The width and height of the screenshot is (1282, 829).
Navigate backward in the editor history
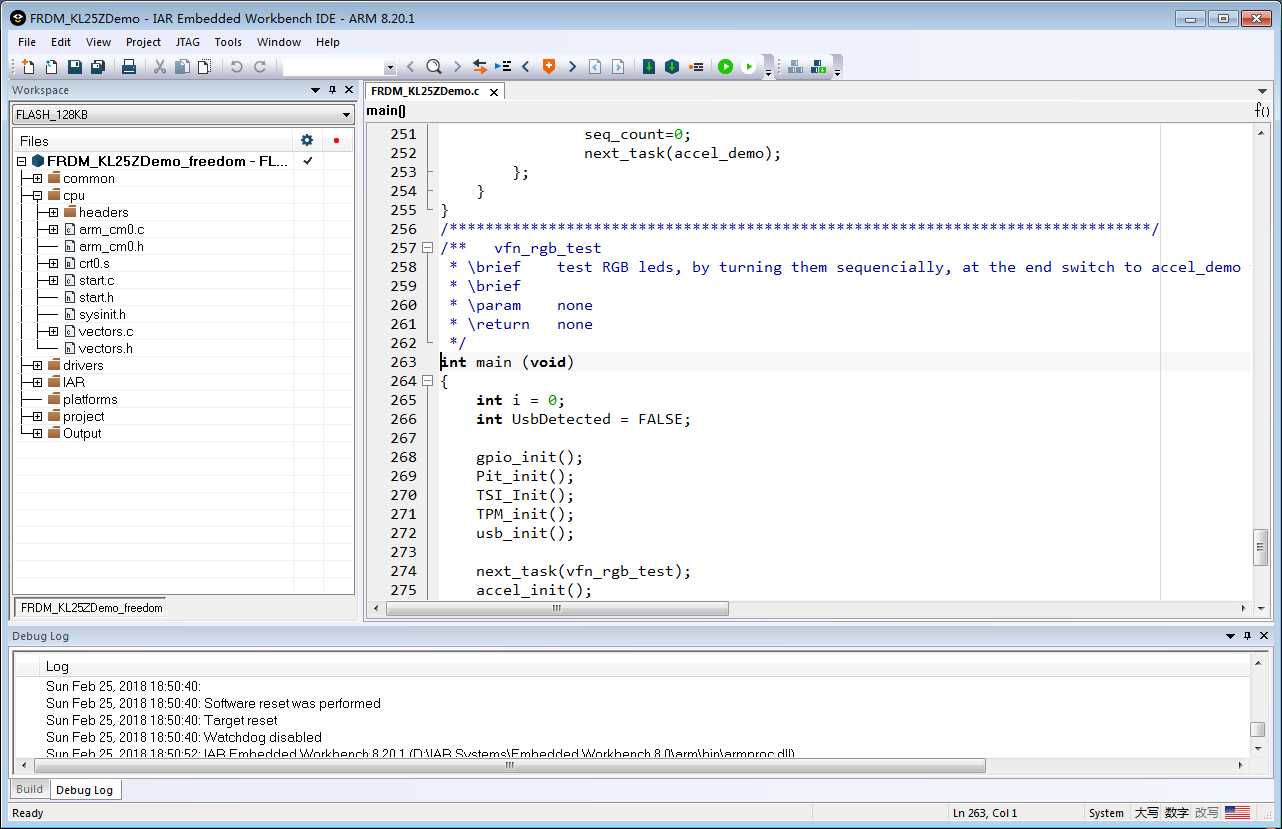click(x=595, y=67)
